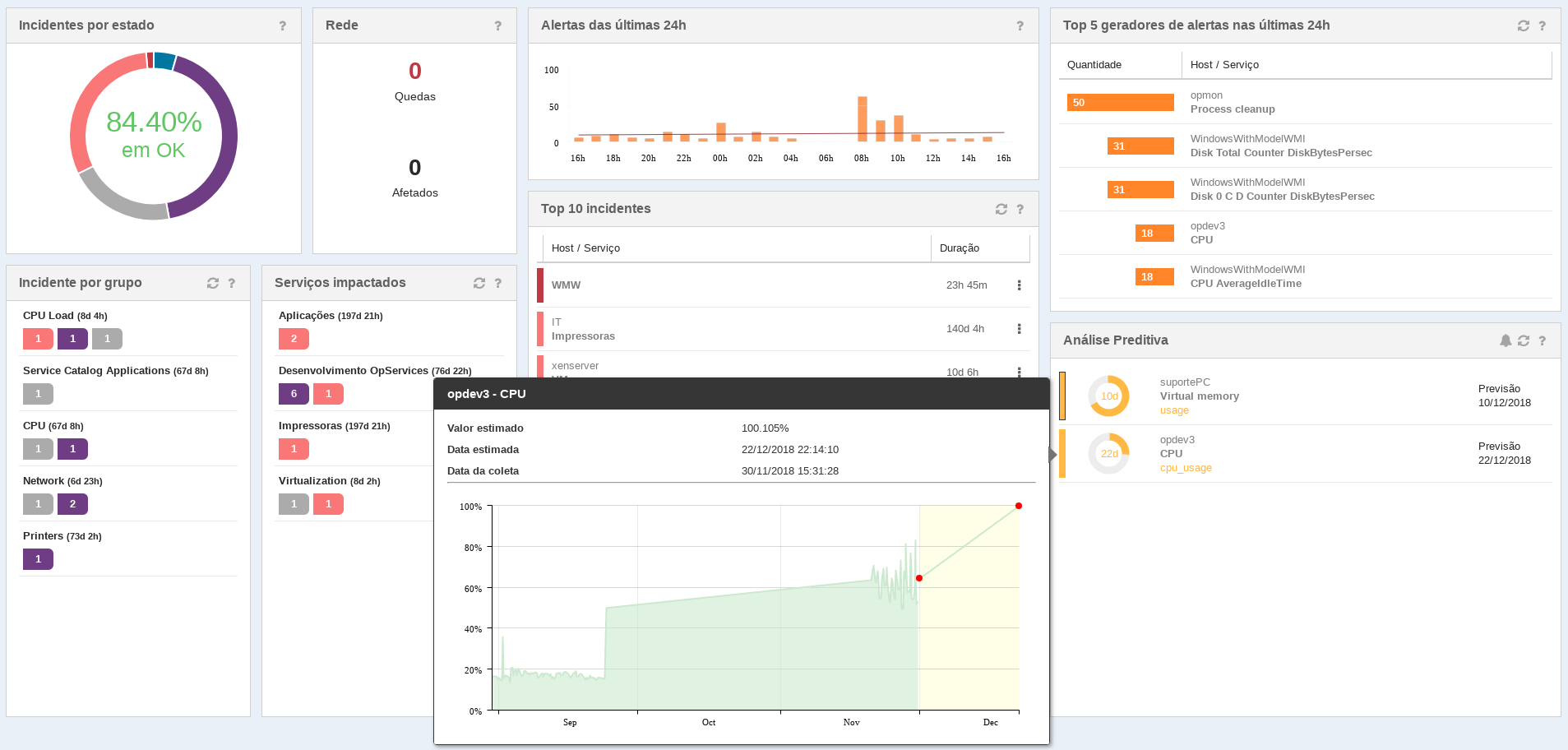Image resolution: width=1568 pixels, height=750 pixels.
Task: Open help for Incidentes por estado panel
Action: 283,25
